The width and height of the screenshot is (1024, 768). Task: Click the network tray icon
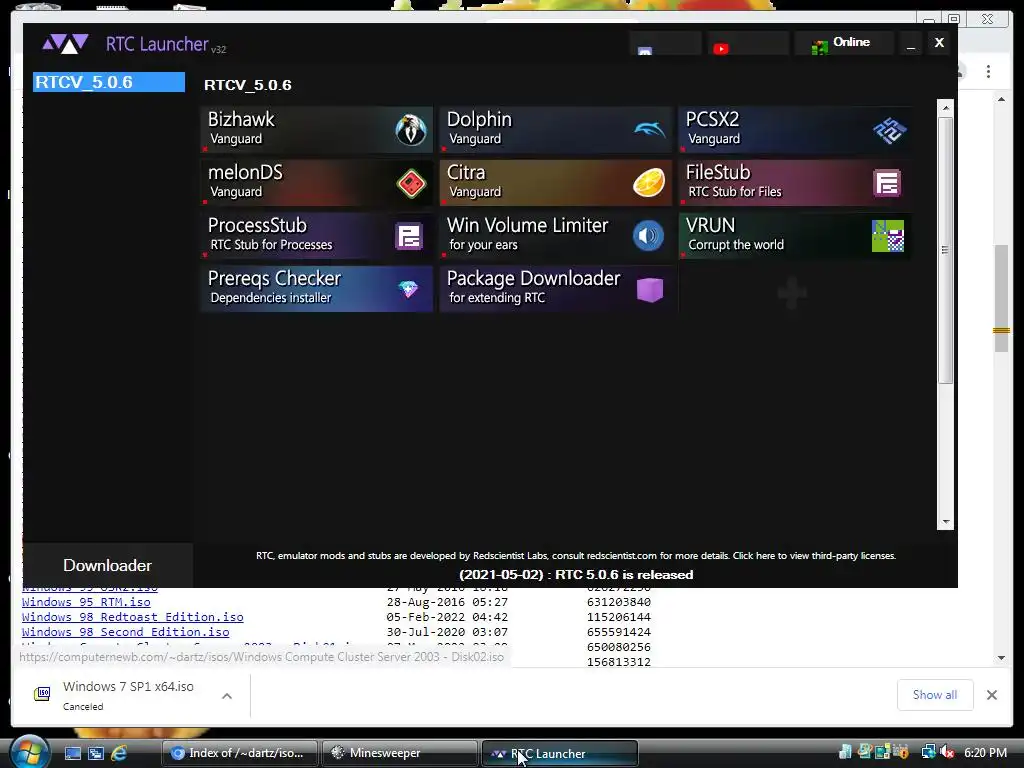coord(929,752)
